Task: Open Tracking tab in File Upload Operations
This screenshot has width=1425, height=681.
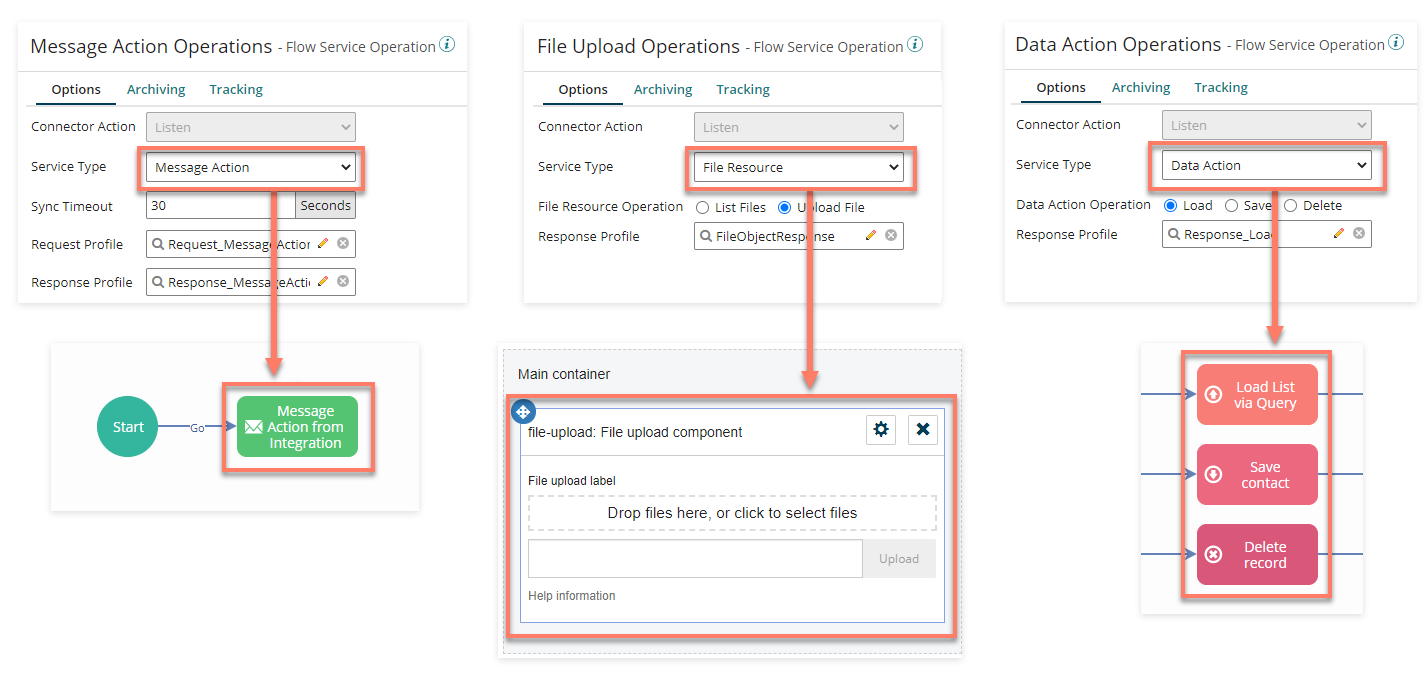Action: (x=743, y=89)
